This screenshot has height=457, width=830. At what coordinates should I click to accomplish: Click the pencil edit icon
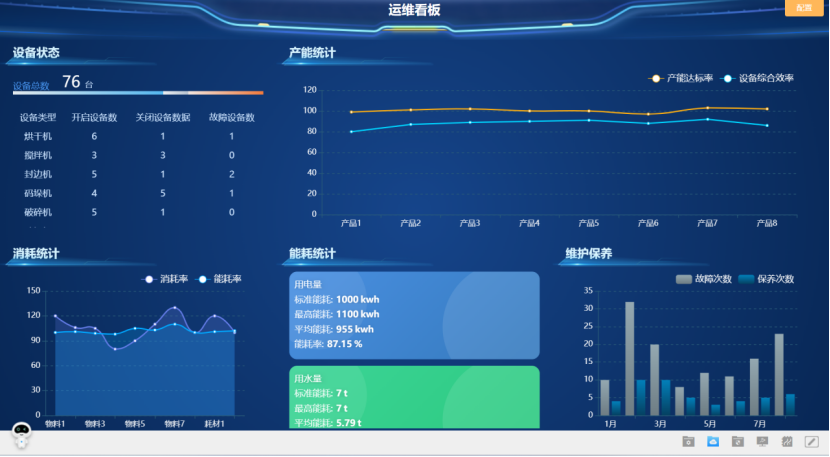pyautogui.click(x=811, y=441)
